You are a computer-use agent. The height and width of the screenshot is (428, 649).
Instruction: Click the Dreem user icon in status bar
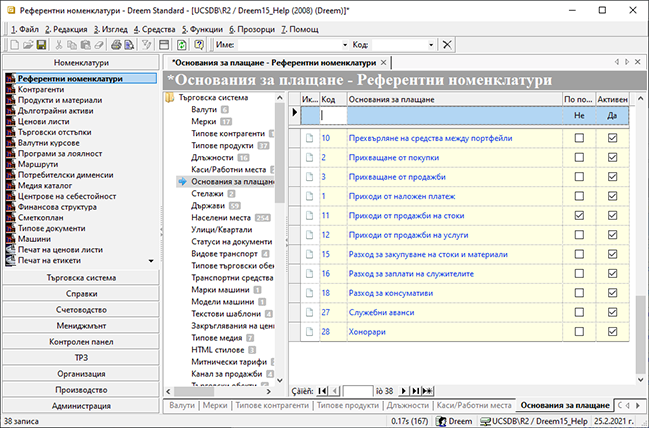tap(442, 421)
